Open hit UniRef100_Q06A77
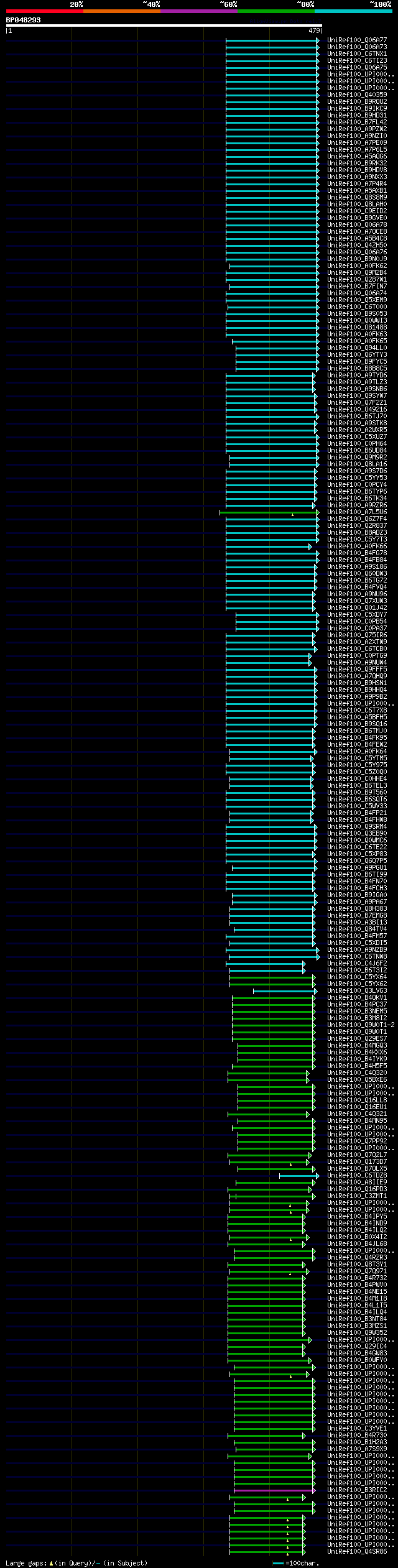 tap(357, 40)
